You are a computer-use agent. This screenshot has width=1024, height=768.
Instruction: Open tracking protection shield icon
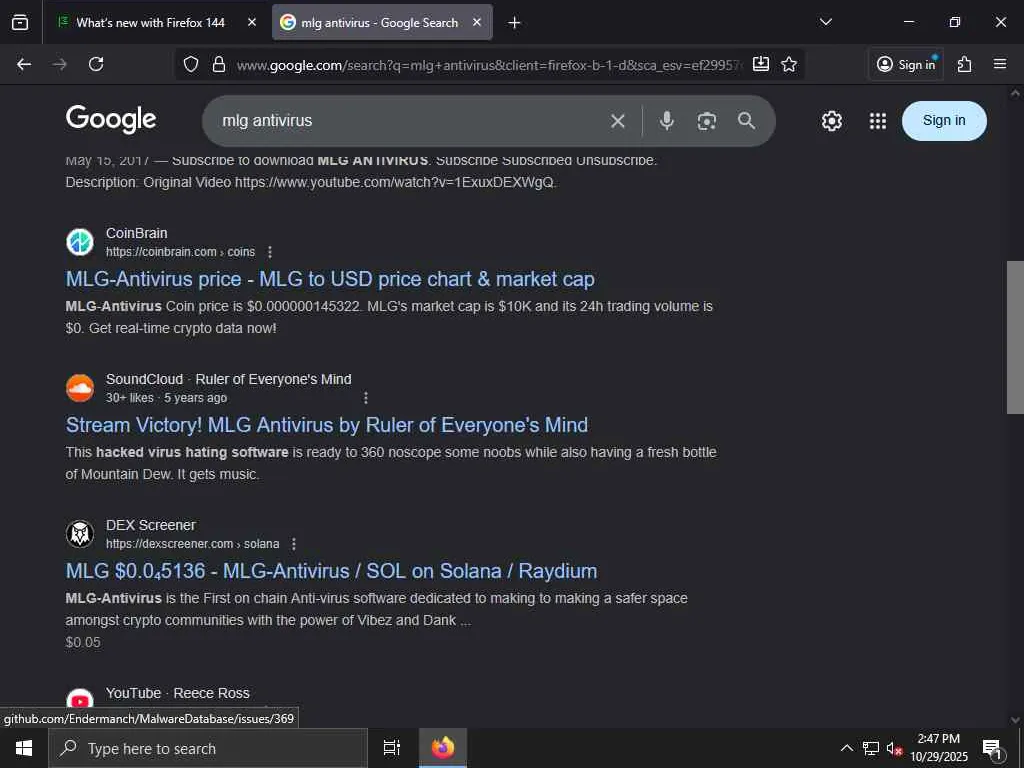pos(191,64)
